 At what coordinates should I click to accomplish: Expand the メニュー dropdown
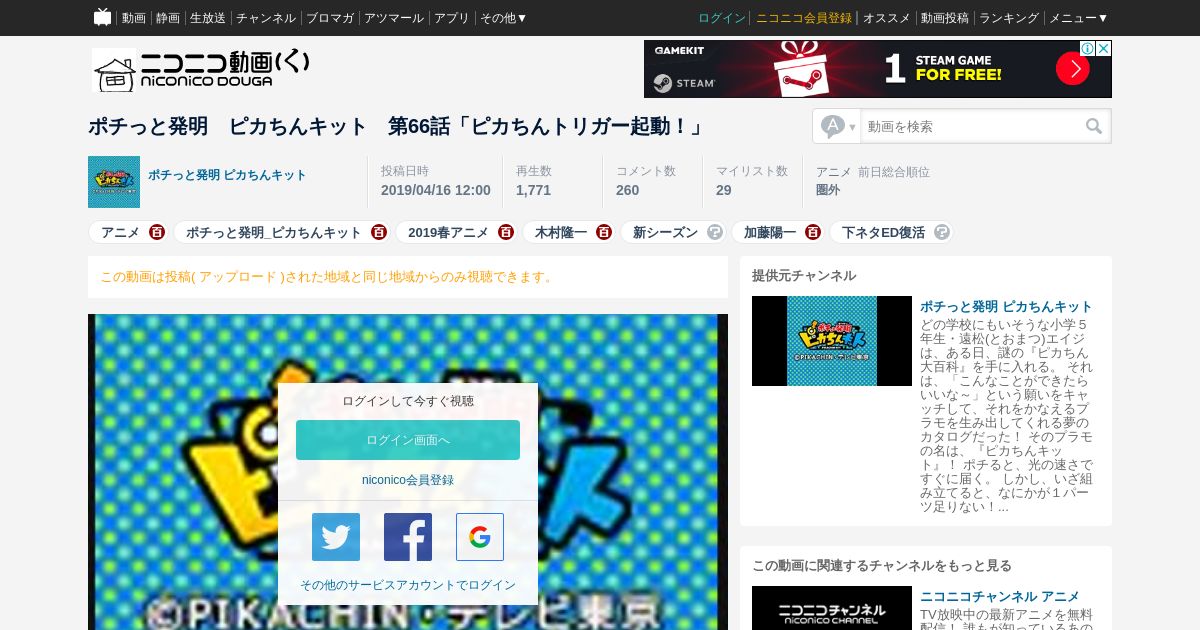coord(1078,18)
